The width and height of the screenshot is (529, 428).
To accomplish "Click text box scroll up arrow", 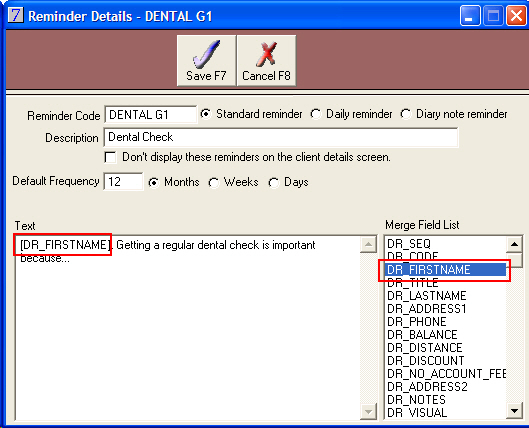I will [368, 245].
